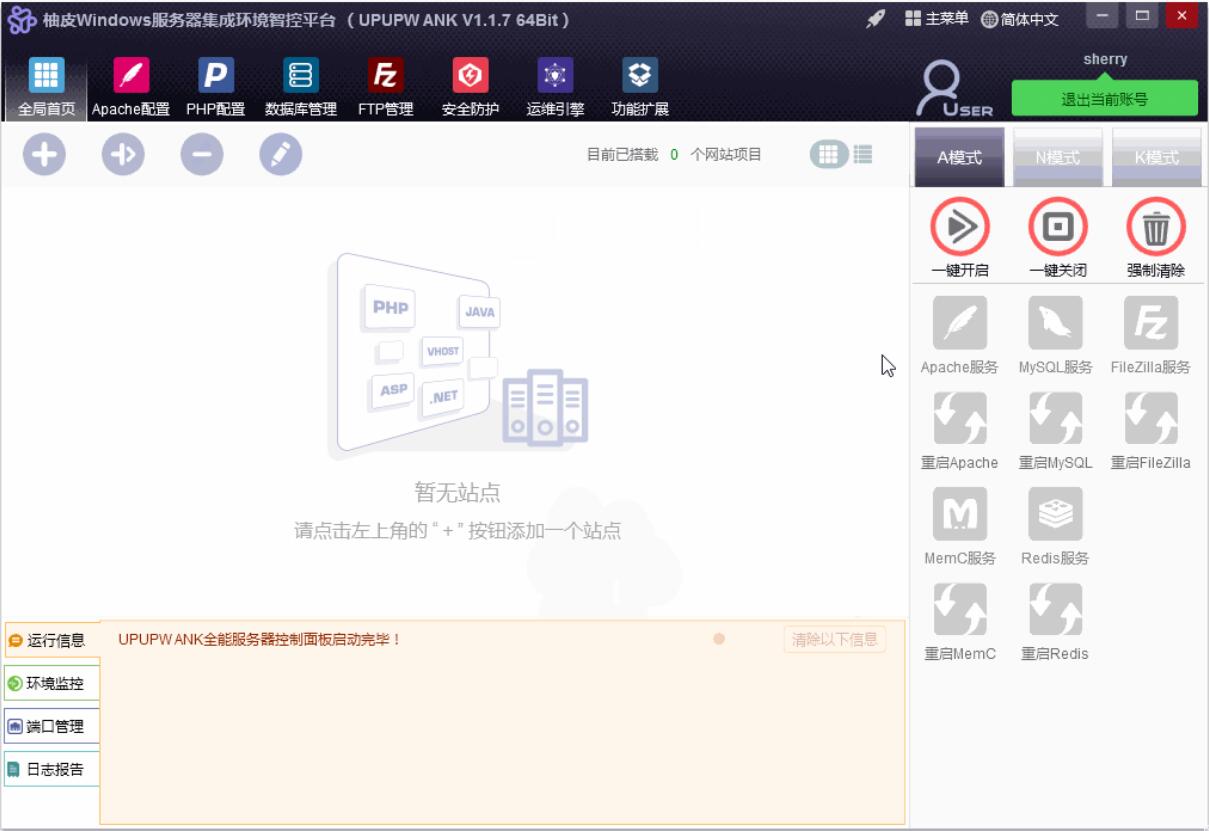Click 清除以下信息 button
The width and height of the screenshot is (1209, 831).
coord(835,640)
